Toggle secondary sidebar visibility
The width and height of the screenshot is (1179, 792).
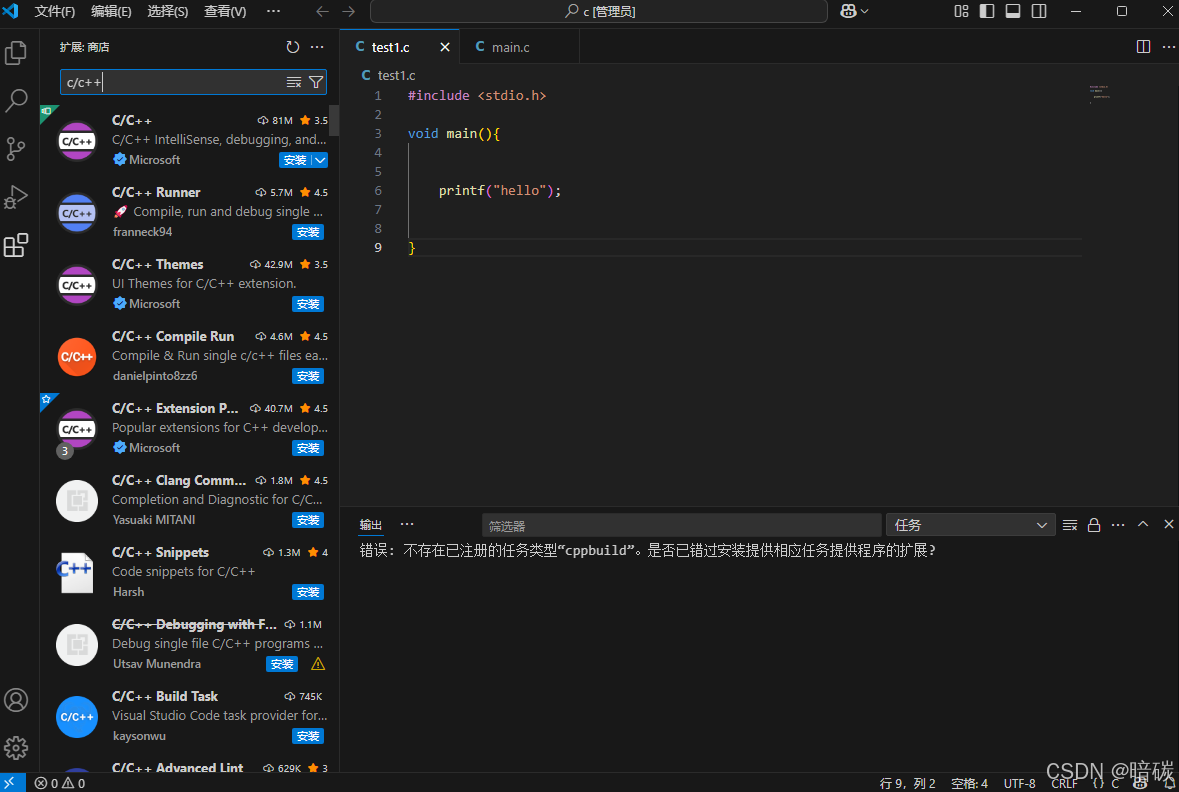coord(1039,11)
